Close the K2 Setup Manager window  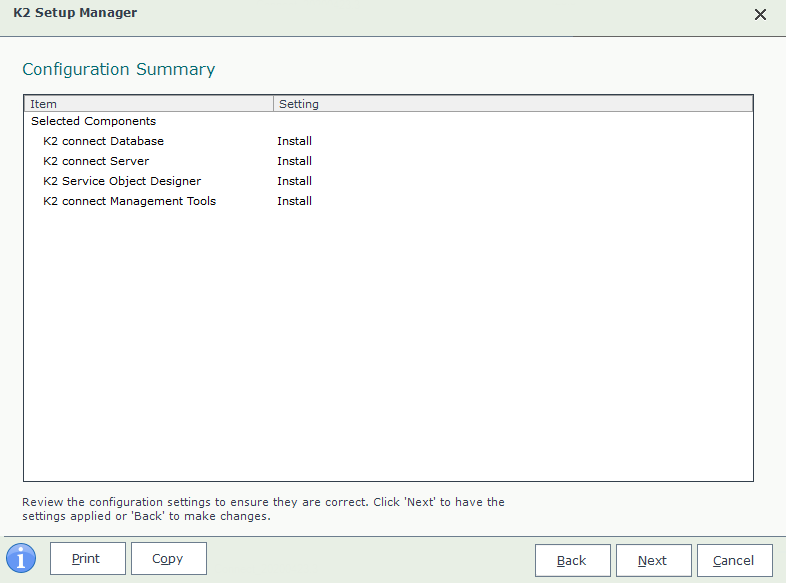[x=760, y=15]
